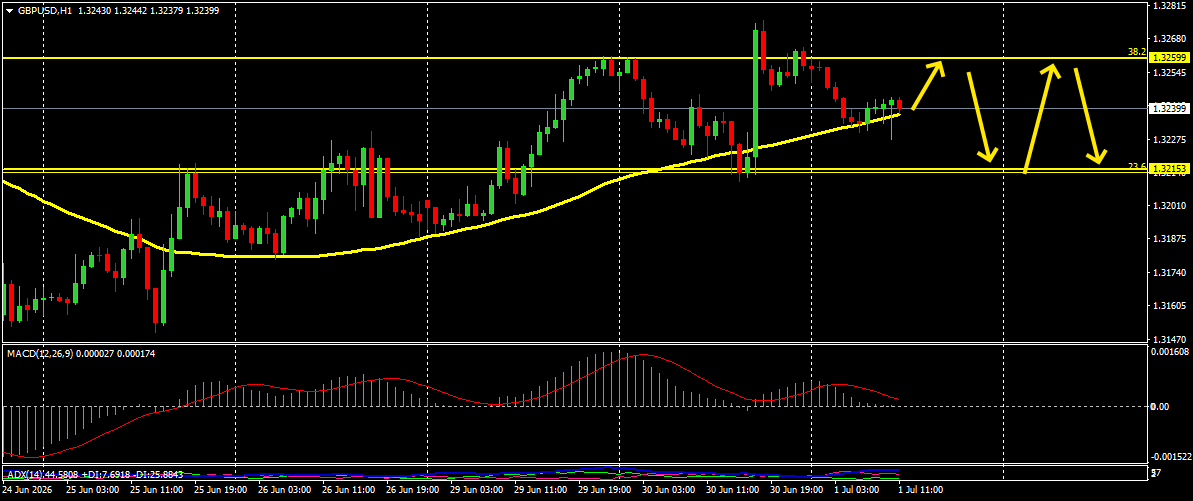The width and height of the screenshot is (1193, 501).
Task: Click 1.31875 on the price axis
Action: (x=1169, y=239)
